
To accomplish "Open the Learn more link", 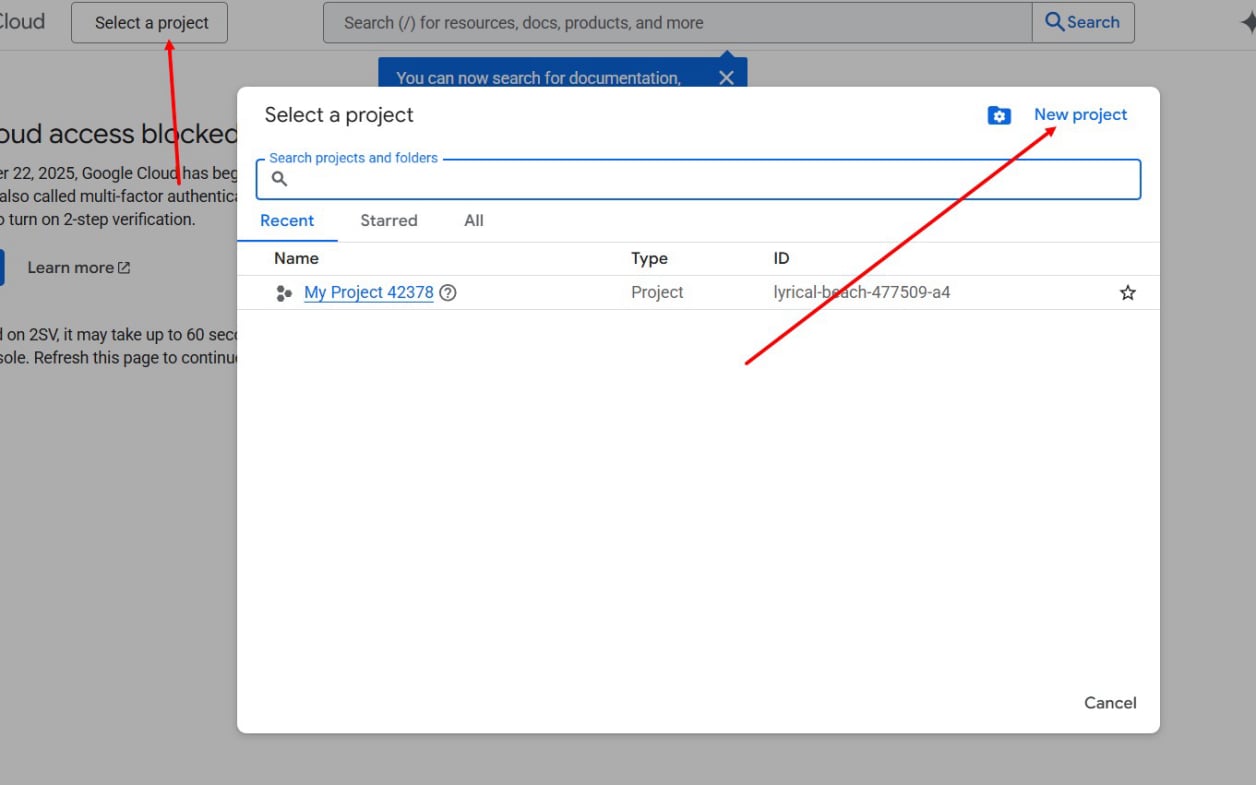I will point(78,268).
